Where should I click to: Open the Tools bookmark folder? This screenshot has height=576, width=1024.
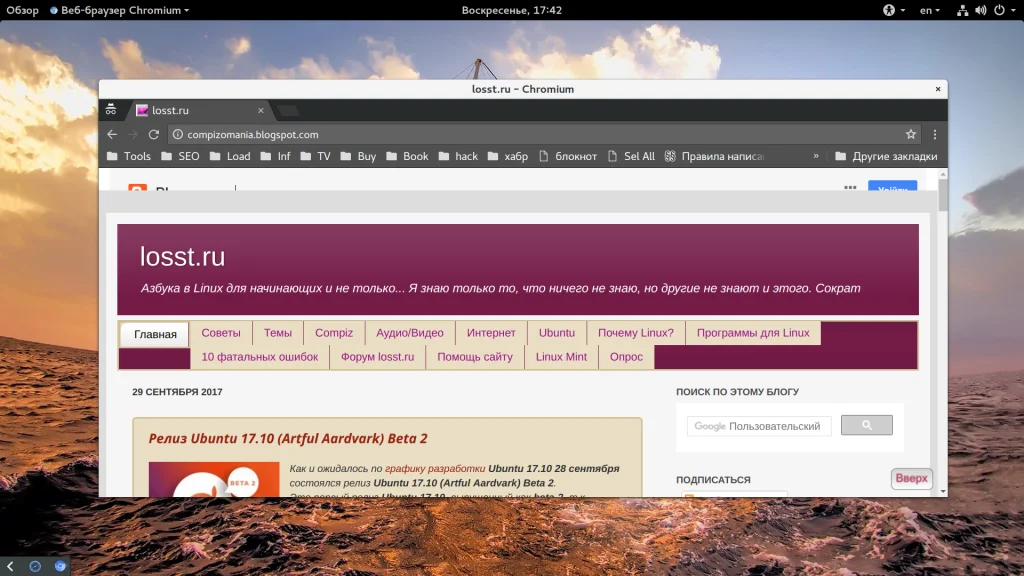click(129, 156)
